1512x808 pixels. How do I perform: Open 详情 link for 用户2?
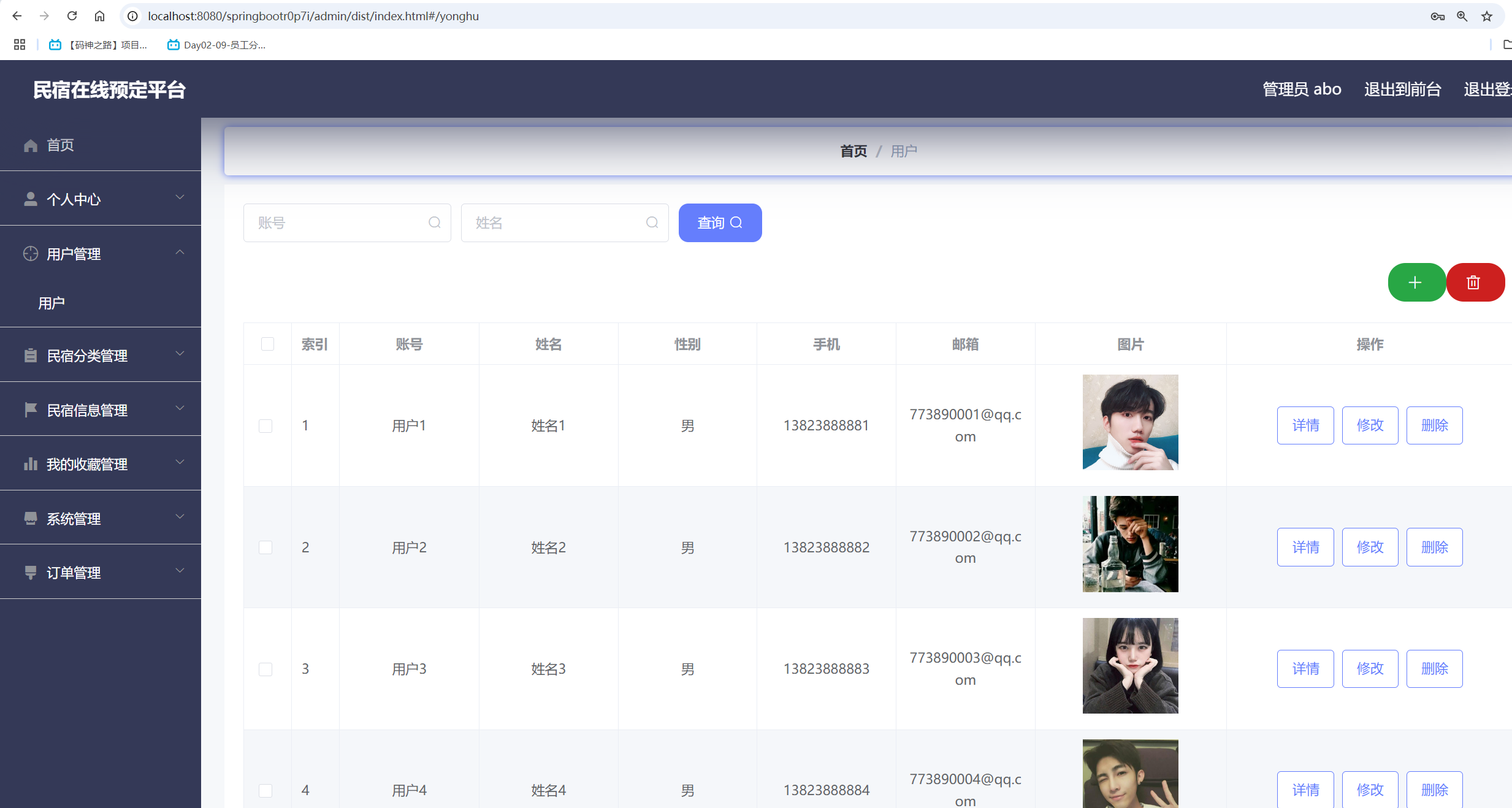[x=1305, y=546]
